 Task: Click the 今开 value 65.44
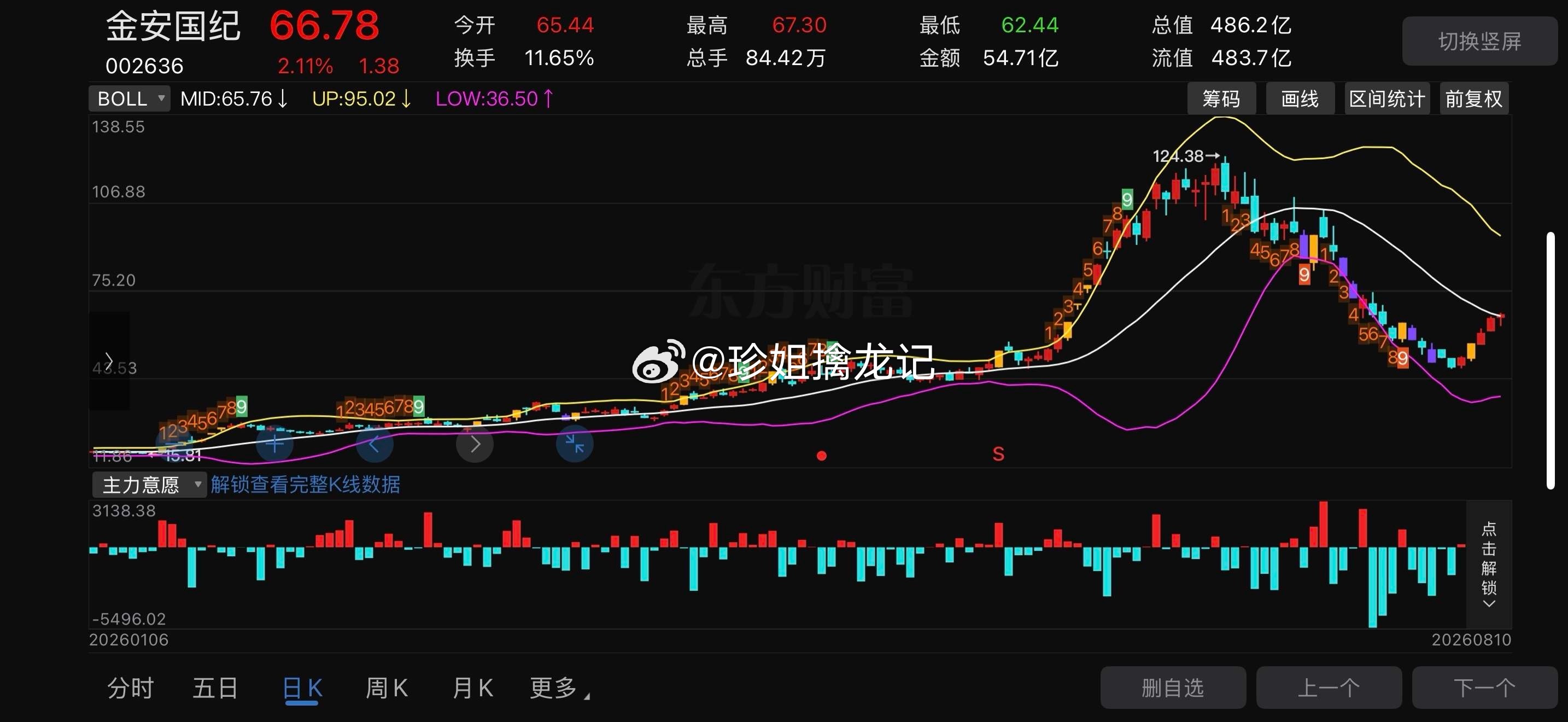point(565,25)
